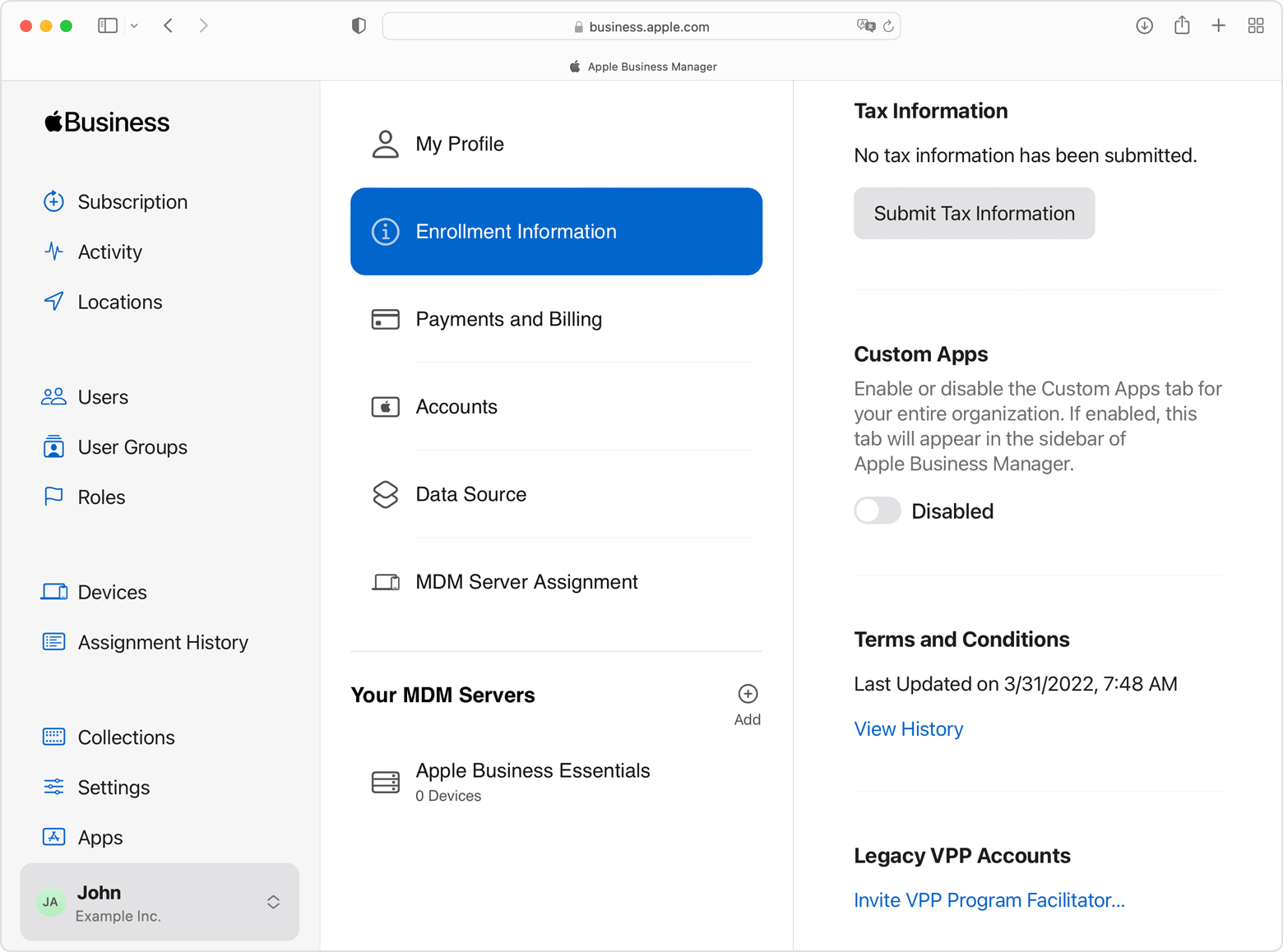This screenshot has height=952, width=1283.
Task: Click the MDM Server Assignment device icon
Action: (385, 582)
